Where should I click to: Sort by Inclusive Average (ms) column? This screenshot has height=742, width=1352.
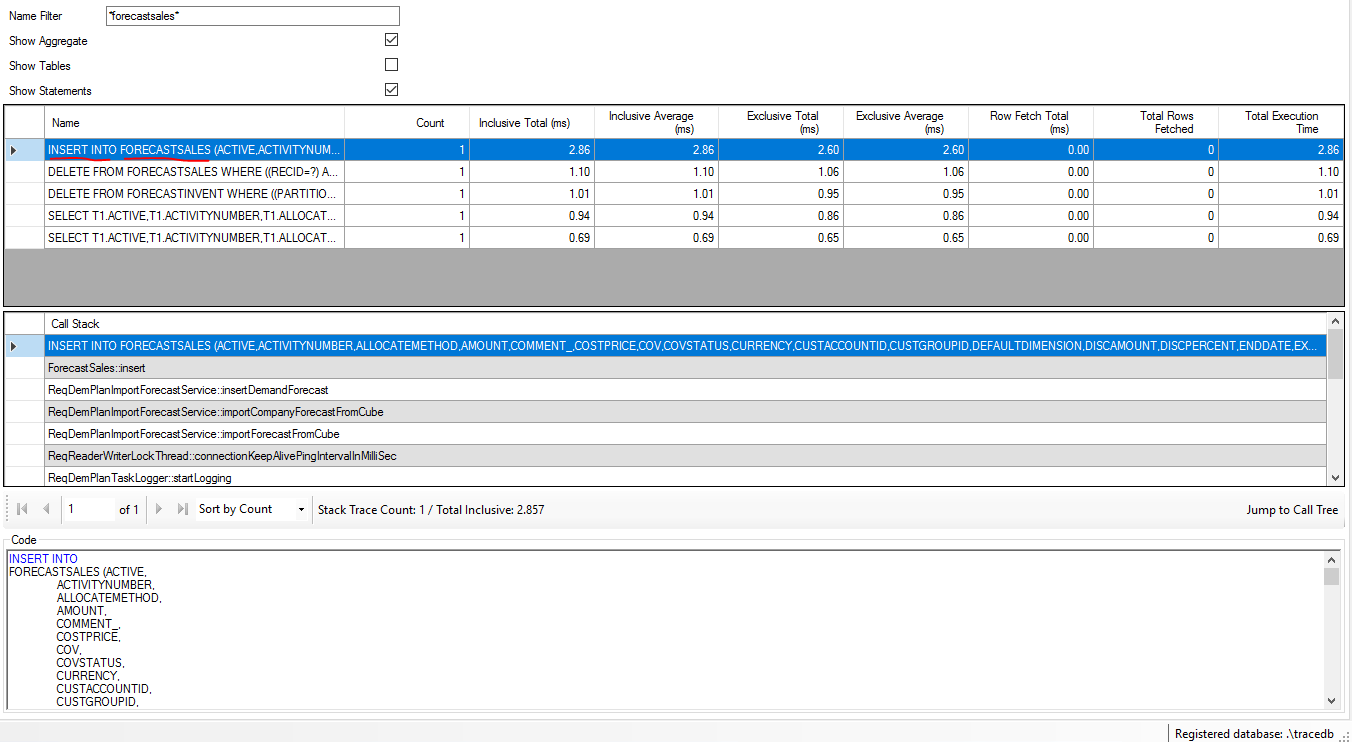point(657,123)
